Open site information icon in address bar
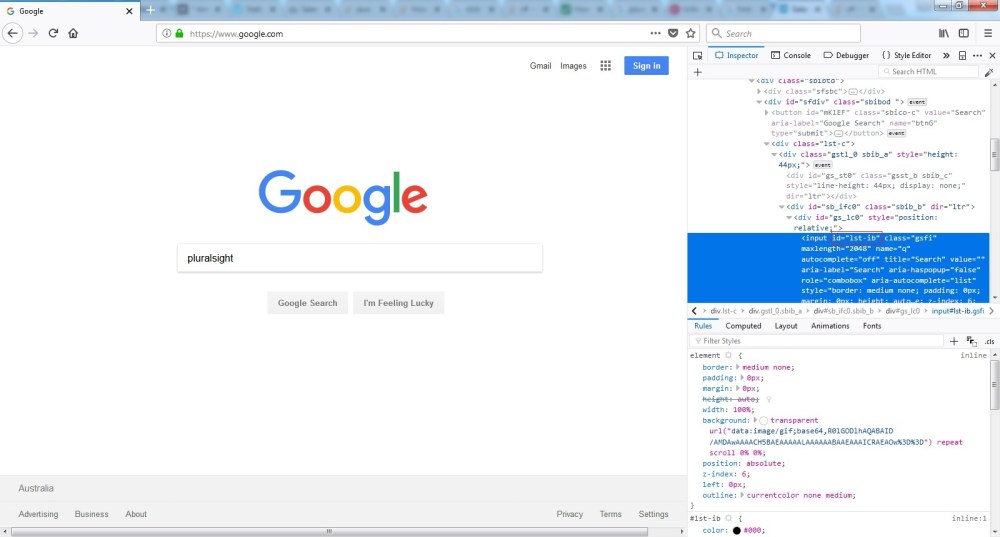The image size is (1000, 537). (166, 33)
